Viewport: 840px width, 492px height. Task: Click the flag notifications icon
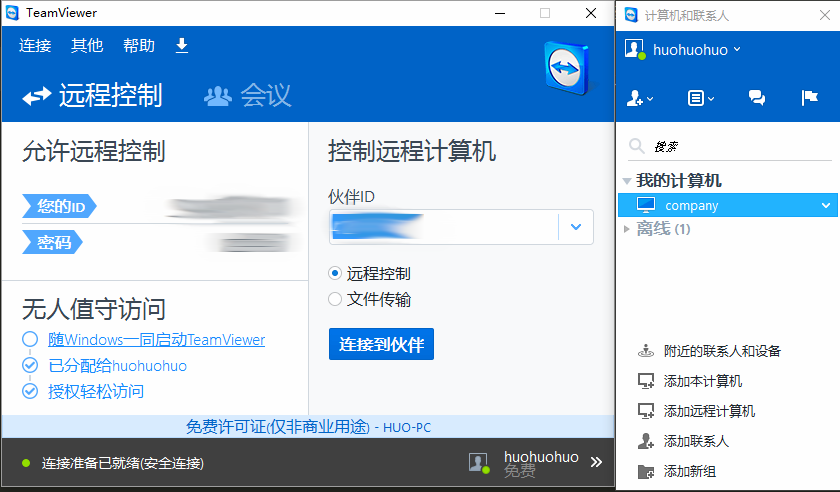tap(810, 98)
